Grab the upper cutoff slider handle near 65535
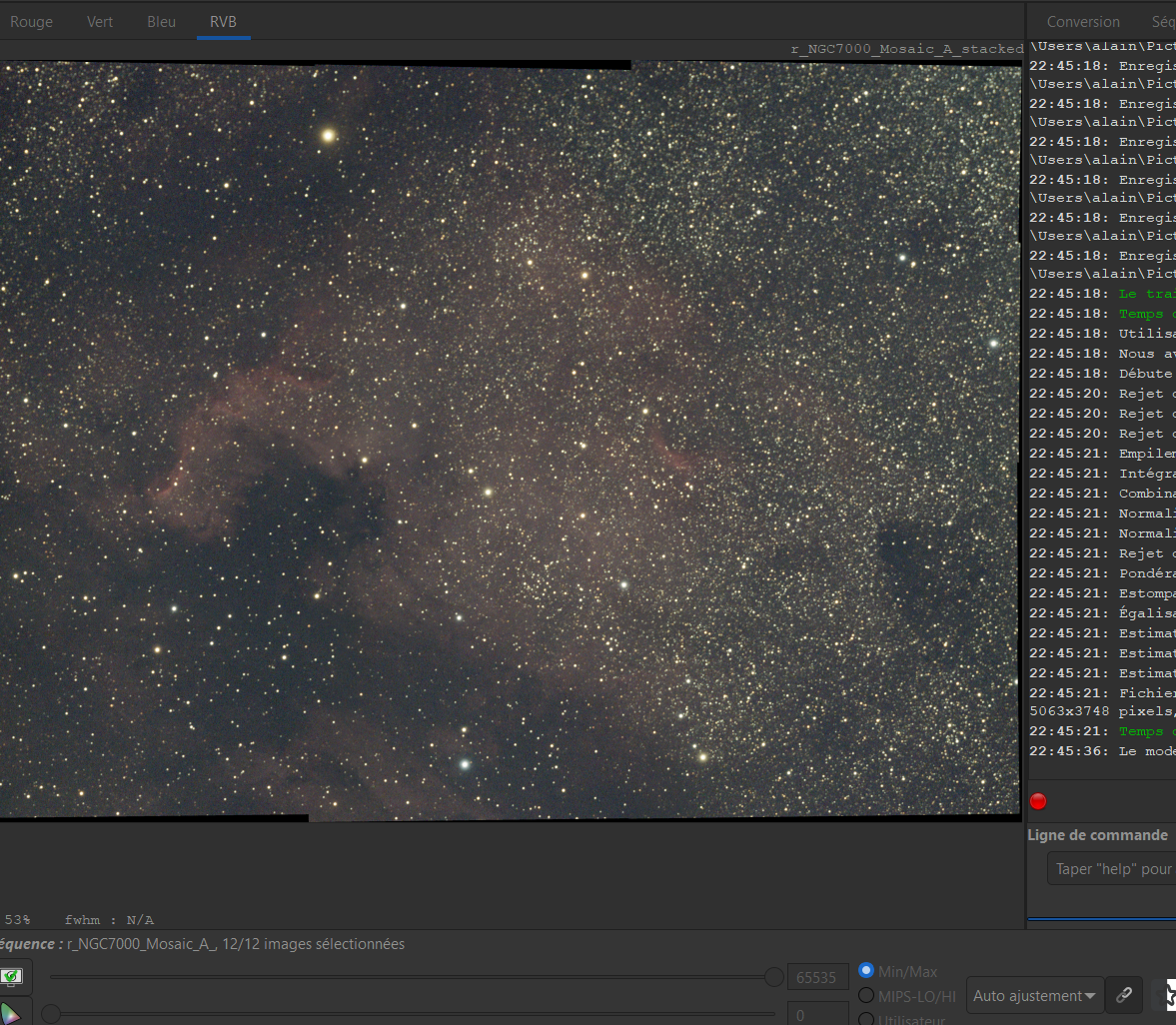Viewport: 1176px width, 1025px height. [774, 976]
